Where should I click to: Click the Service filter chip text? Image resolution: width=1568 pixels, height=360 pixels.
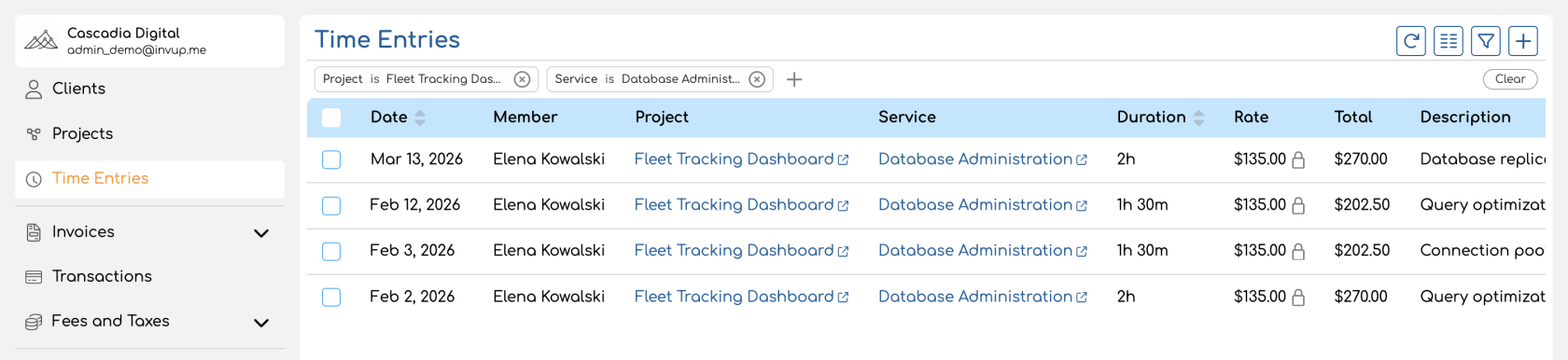pos(647,79)
